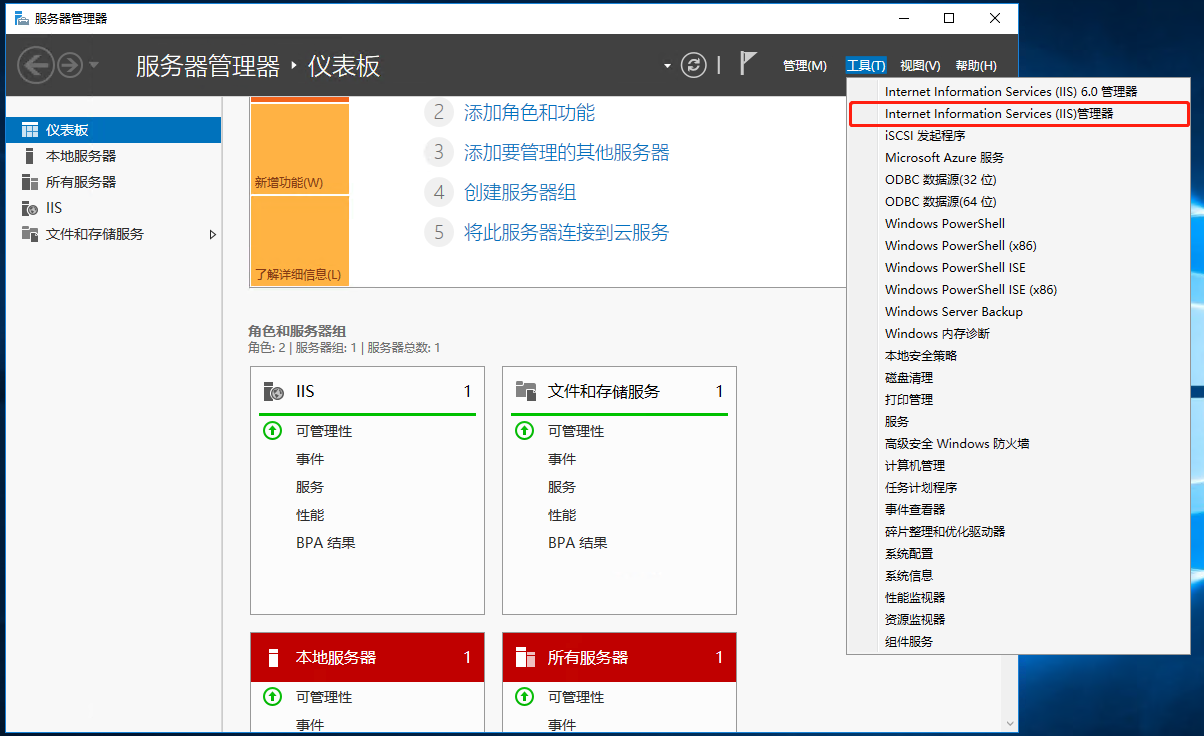Open 性能 in the IIS tile

pos(310,515)
